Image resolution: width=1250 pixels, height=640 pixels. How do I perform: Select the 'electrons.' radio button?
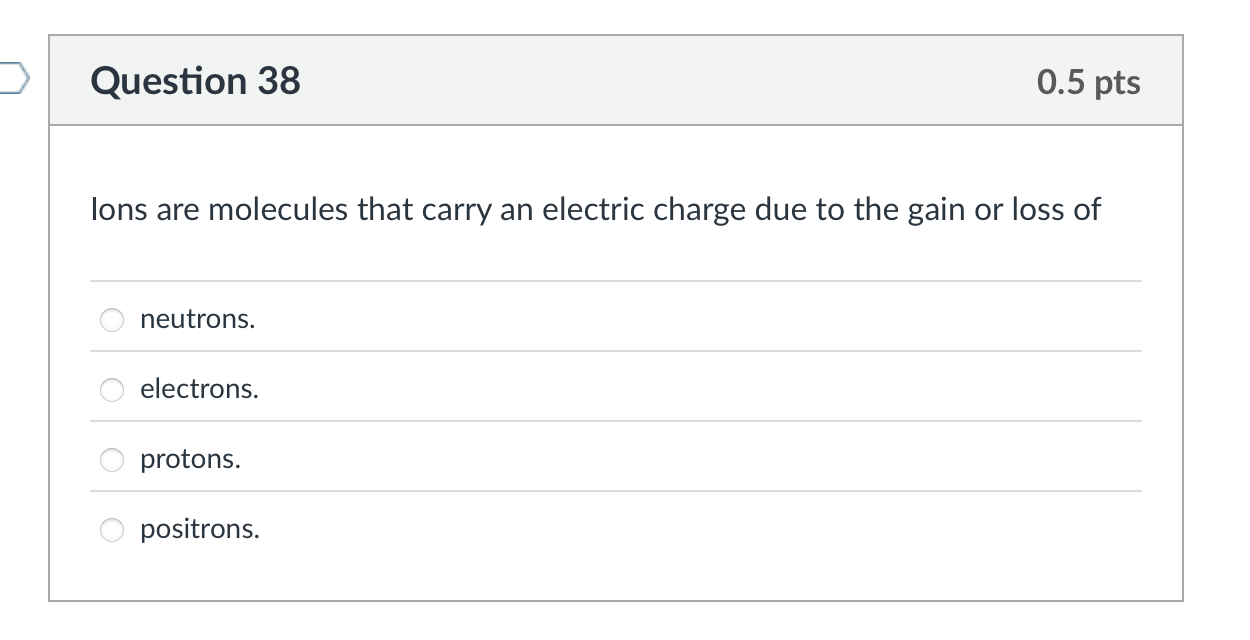click(x=111, y=390)
